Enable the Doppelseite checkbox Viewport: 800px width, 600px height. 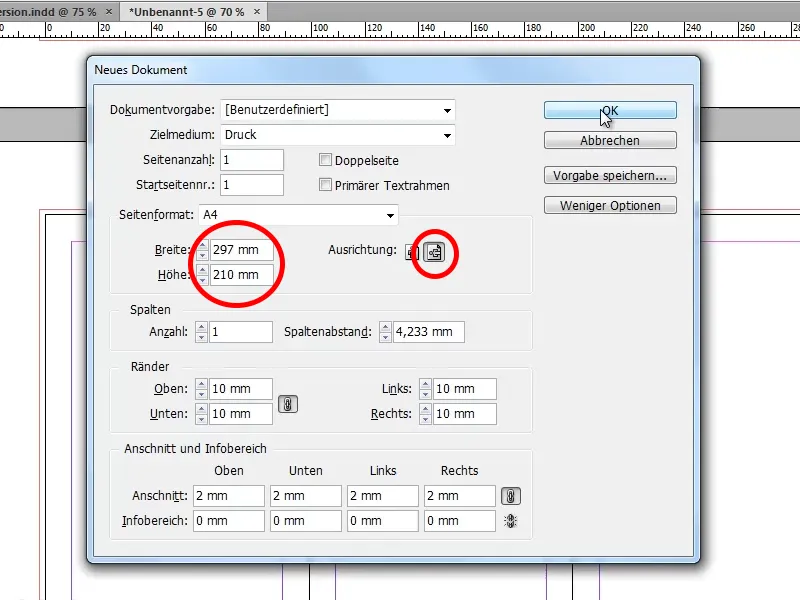coord(325,160)
